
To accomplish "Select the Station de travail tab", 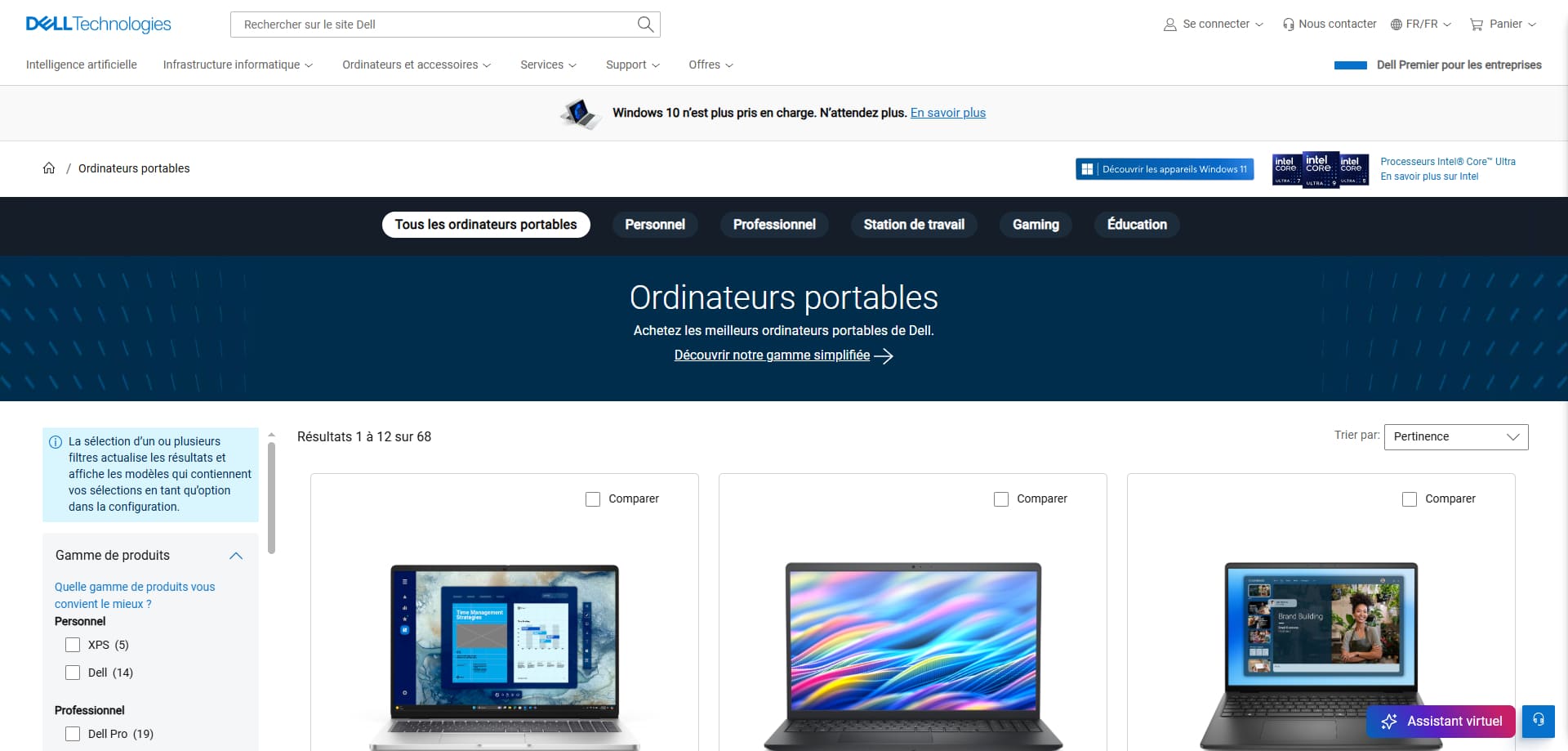I will (x=914, y=225).
